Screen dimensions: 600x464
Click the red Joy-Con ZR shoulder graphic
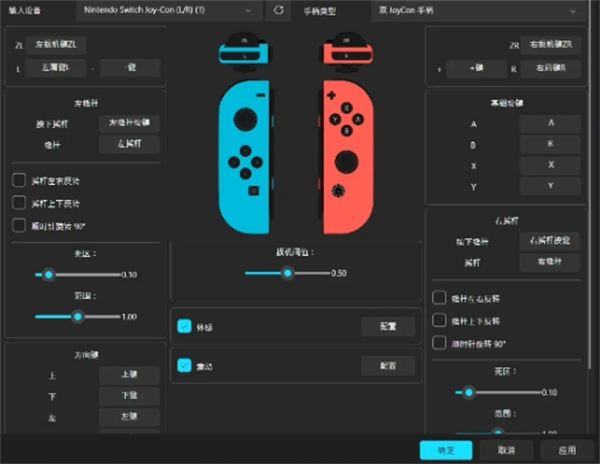click(346, 40)
